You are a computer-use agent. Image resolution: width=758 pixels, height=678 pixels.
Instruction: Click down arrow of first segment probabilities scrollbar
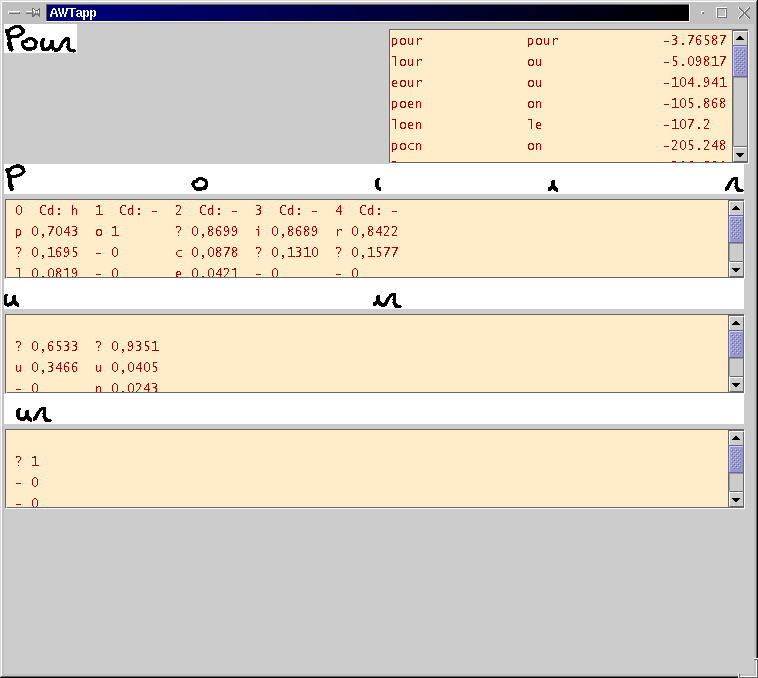pos(736,270)
